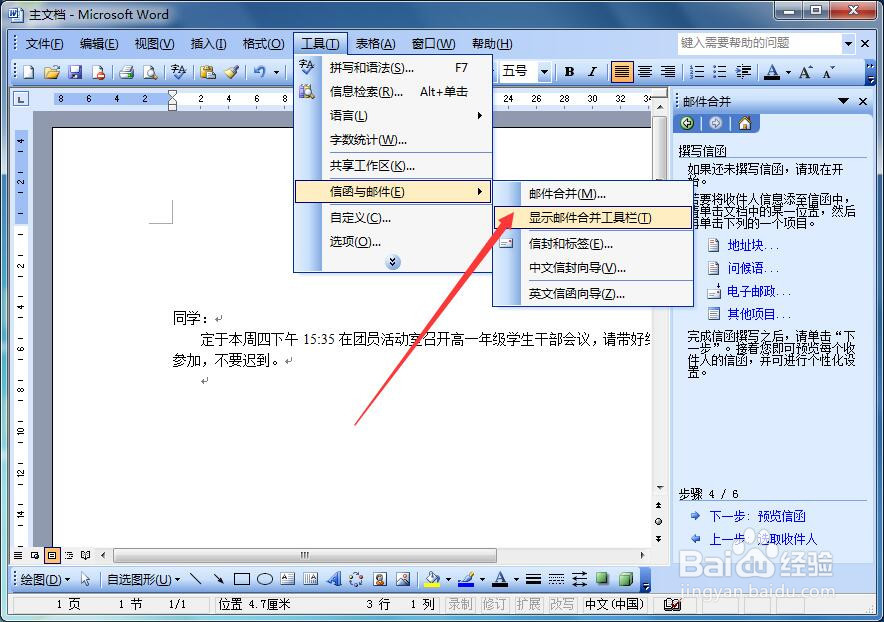Image resolution: width=884 pixels, height=622 pixels.
Task: Open the 邮件合并 task pane dropdown arrow
Action: pos(843,102)
